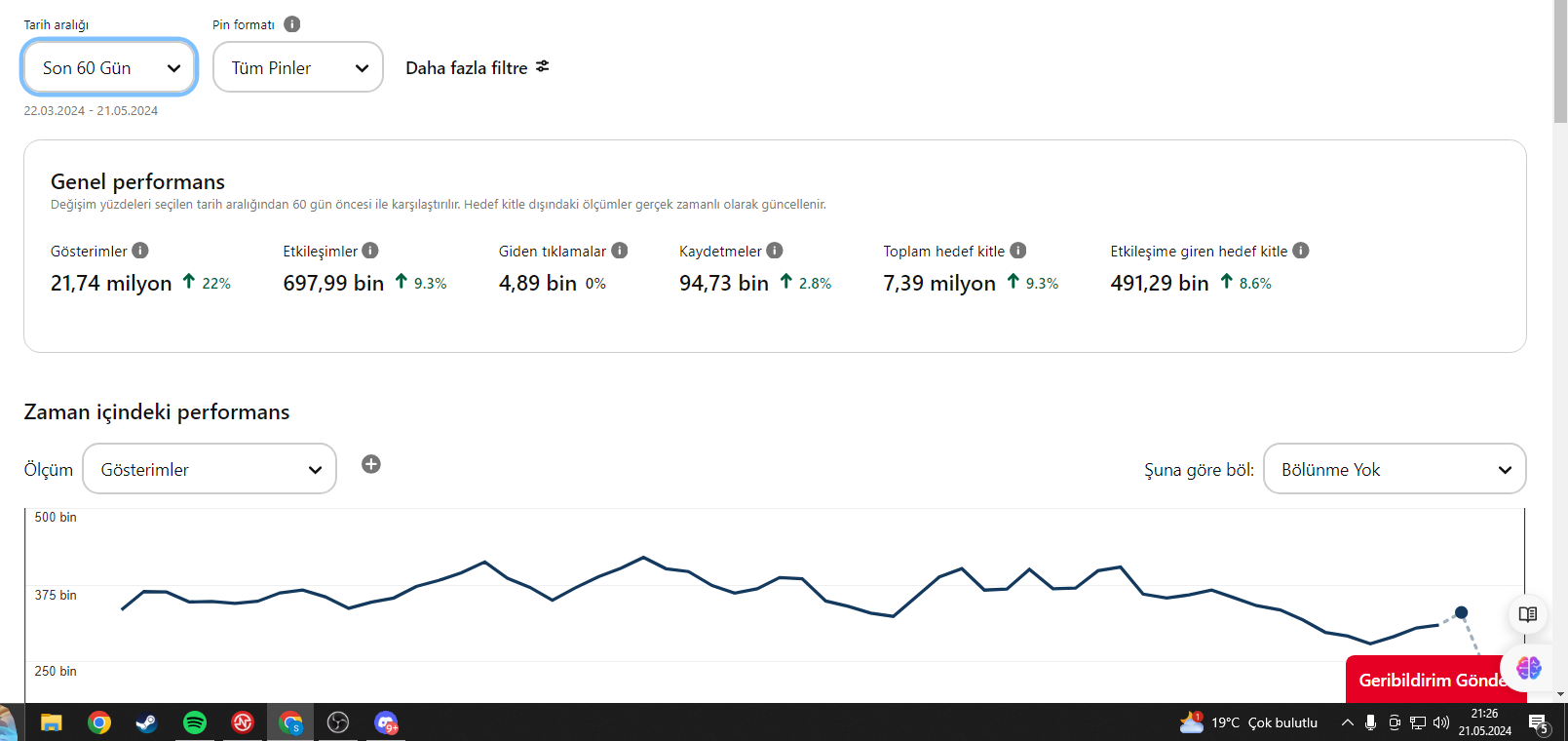Click info icon next to Pin formatı
Image resolution: width=1568 pixels, height=741 pixels.
(292, 24)
